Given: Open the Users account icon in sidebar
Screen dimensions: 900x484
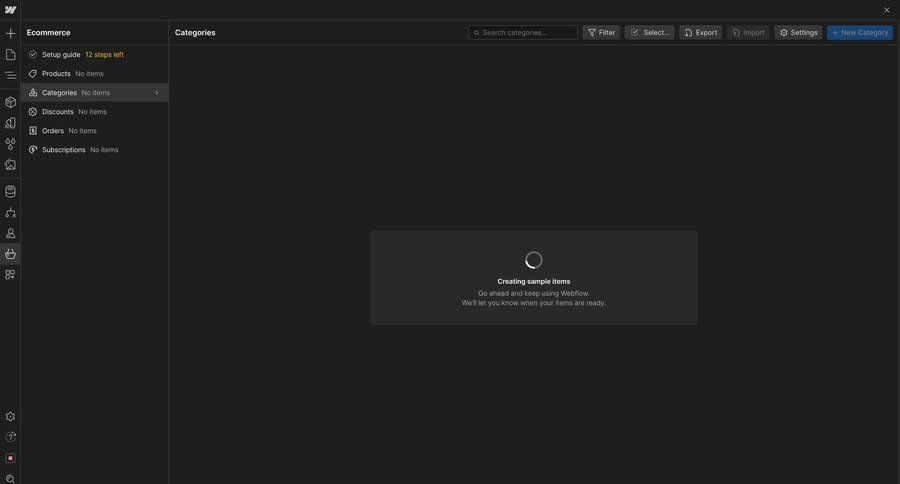Looking at the screenshot, I should [10, 233].
